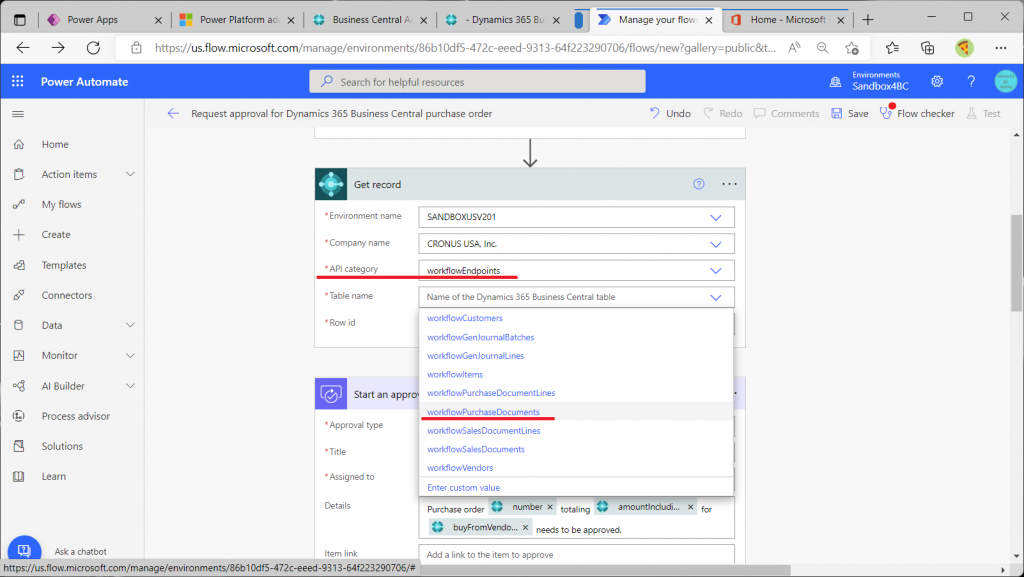Click the Environments icon in header
Image resolution: width=1024 pixels, height=577 pixels.
coord(835,82)
